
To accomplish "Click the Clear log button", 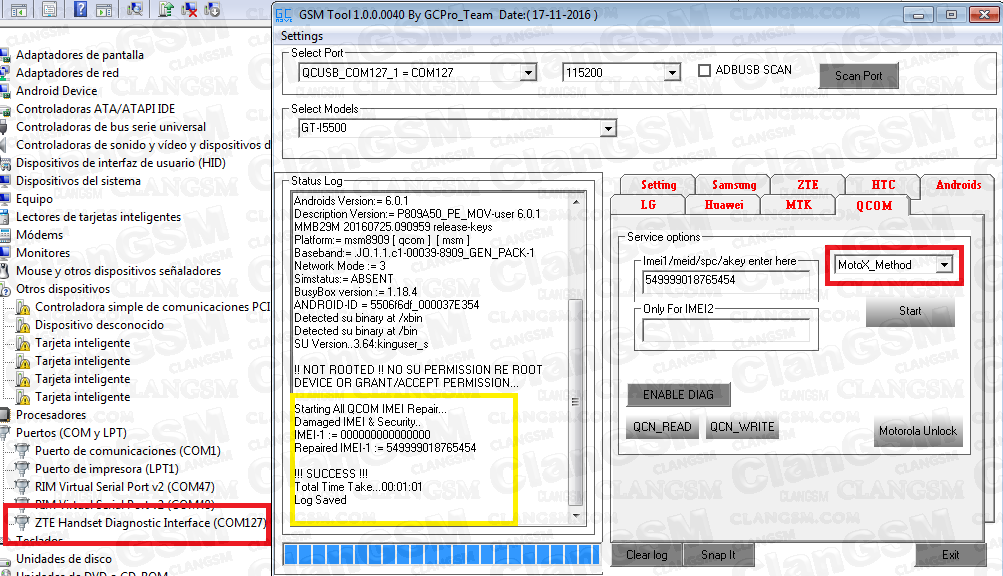I will click(647, 555).
